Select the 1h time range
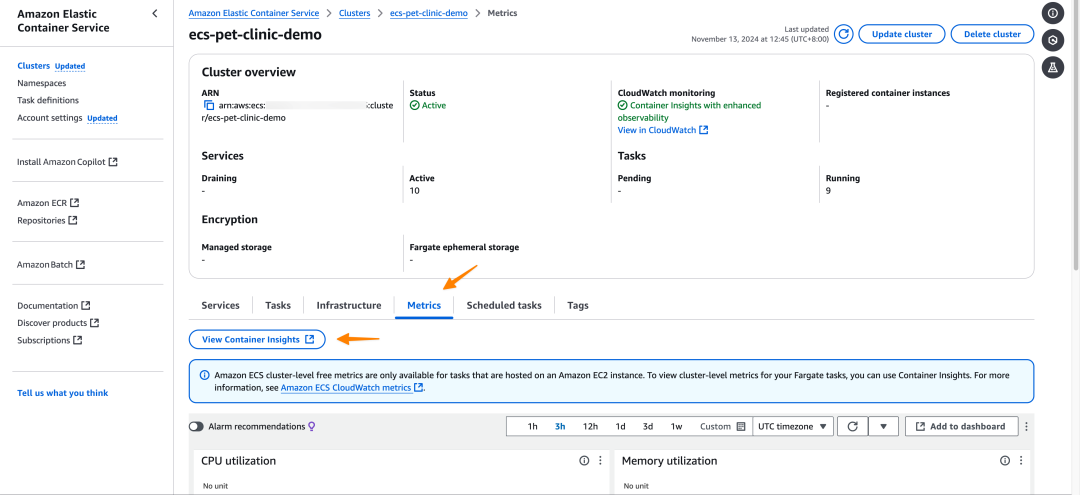The height and width of the screenshot is (495, 1080). click(x=532, y=426)
